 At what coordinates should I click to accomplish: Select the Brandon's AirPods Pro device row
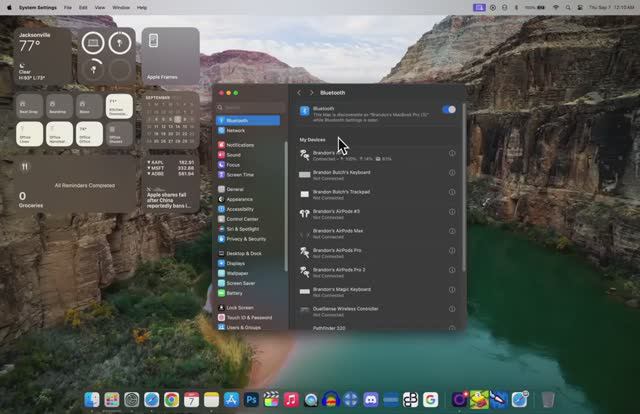point(378,253)
